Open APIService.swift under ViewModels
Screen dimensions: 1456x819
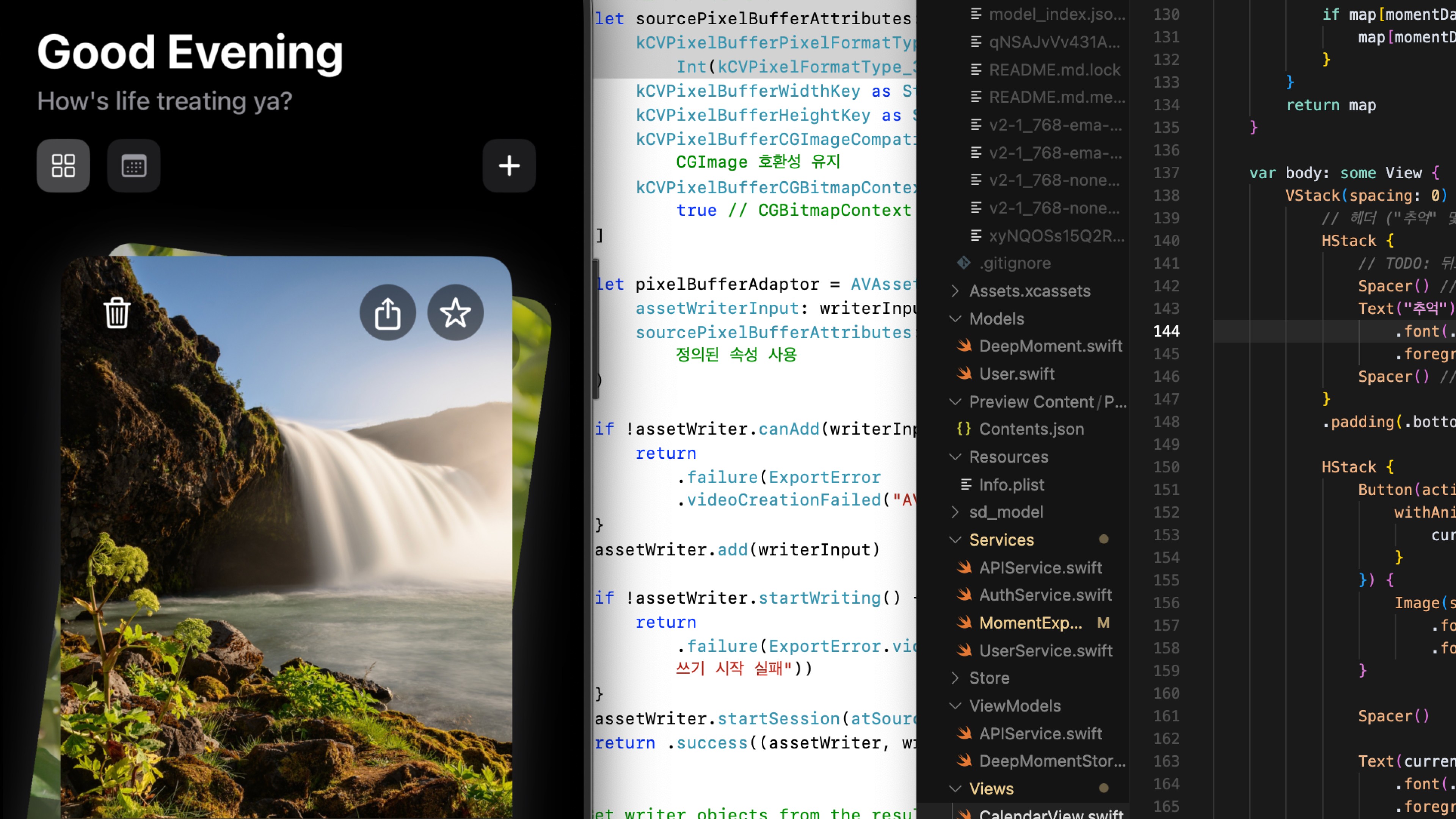1040,733
